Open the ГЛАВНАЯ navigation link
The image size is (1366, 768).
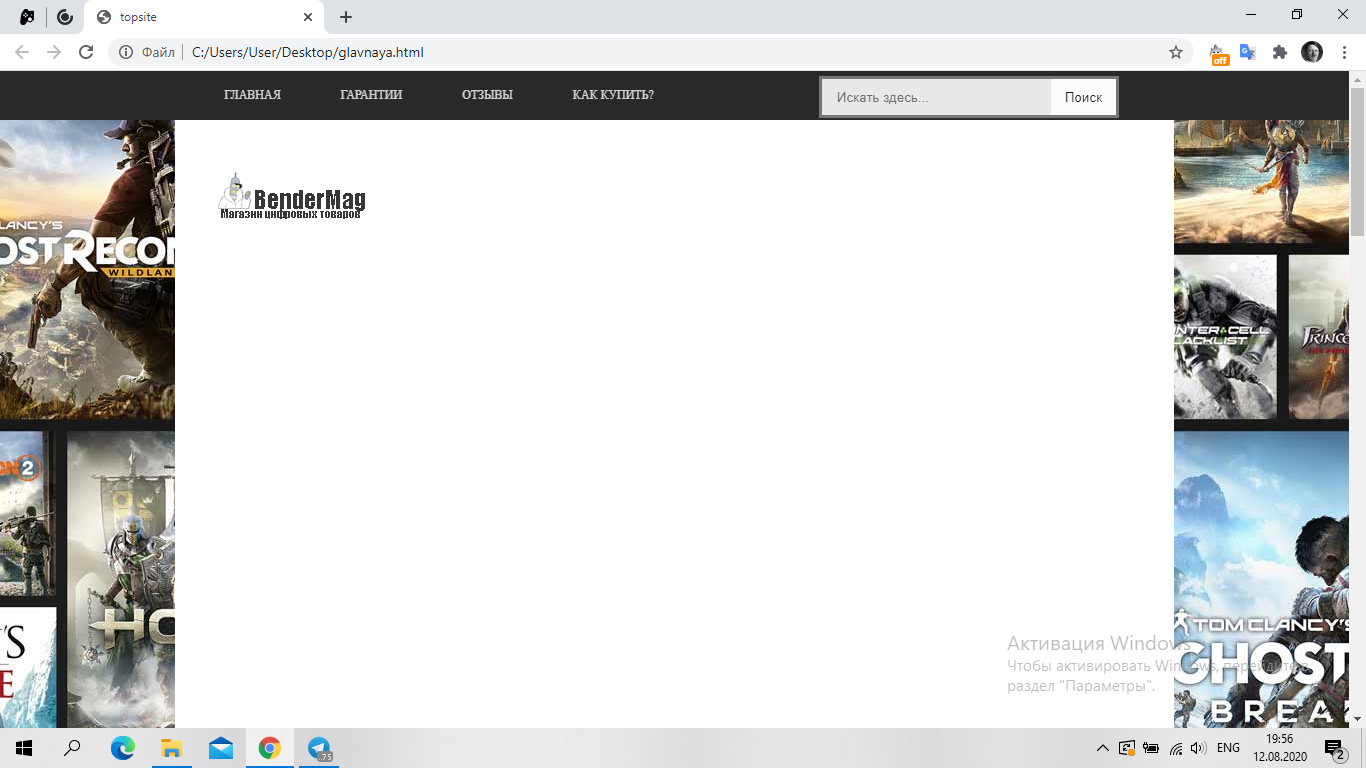click(x=252, y=95)
